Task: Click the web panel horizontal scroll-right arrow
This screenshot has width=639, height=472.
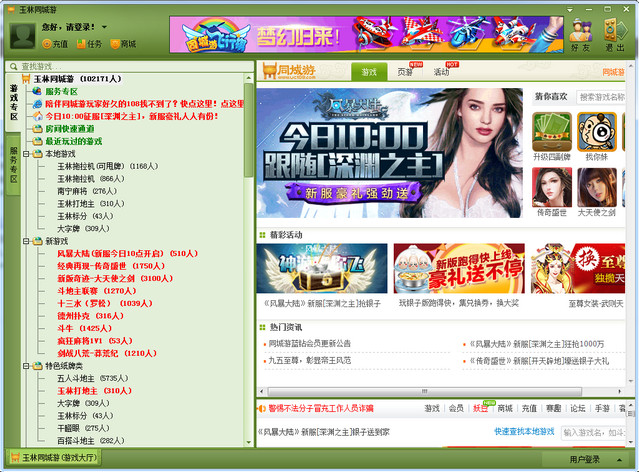Action: coord(619,391)
